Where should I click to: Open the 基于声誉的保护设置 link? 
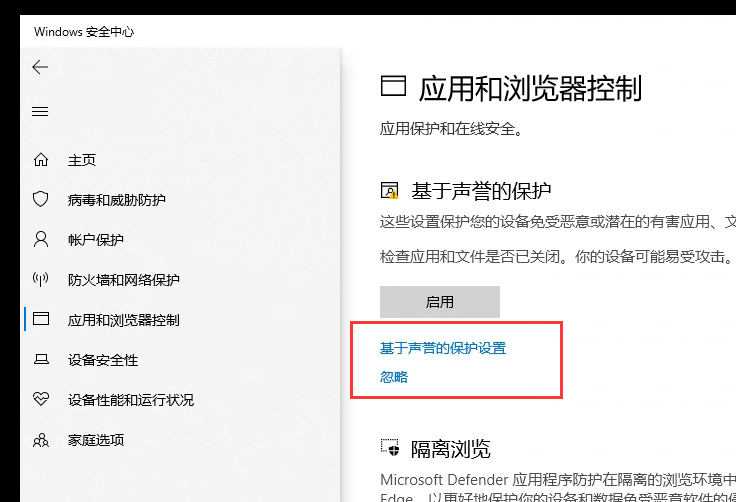[x=443, y=348]
